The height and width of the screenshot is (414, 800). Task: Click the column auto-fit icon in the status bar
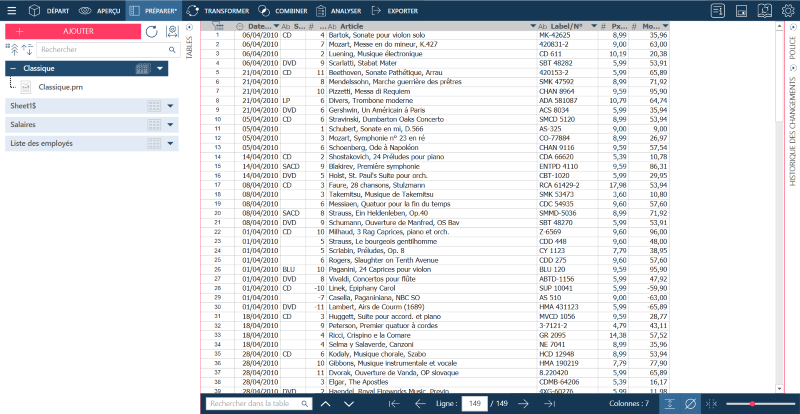point(711,404)
